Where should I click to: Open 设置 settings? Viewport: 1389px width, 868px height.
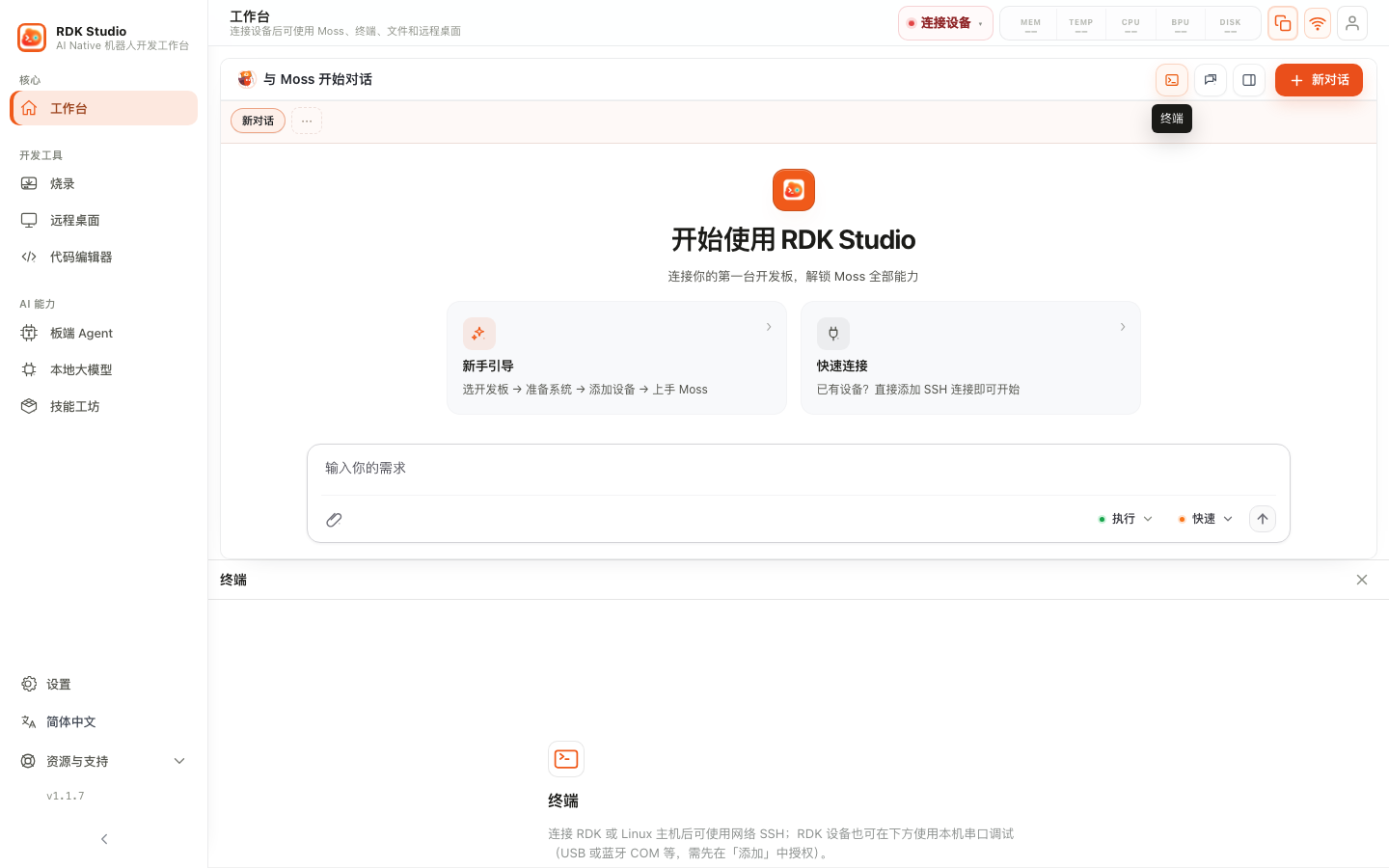point(104,684)
